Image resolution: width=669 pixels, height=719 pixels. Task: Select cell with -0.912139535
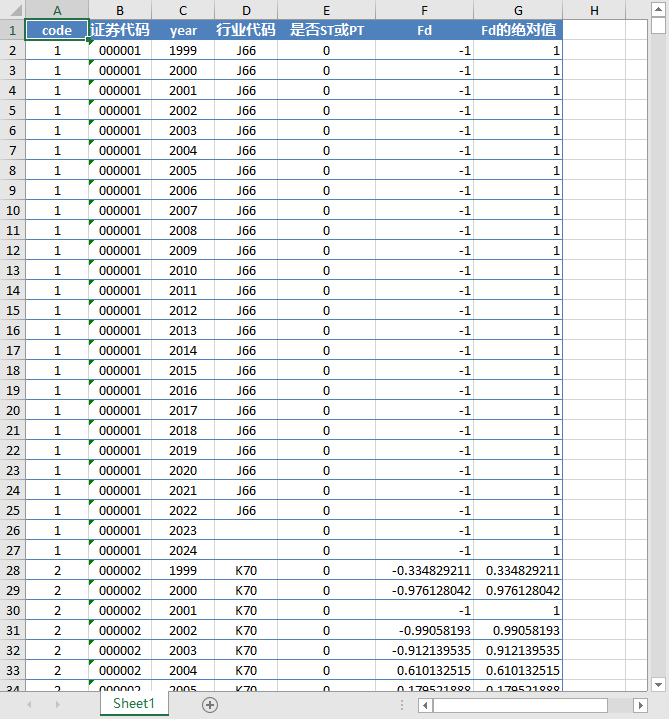coord(424,651)
